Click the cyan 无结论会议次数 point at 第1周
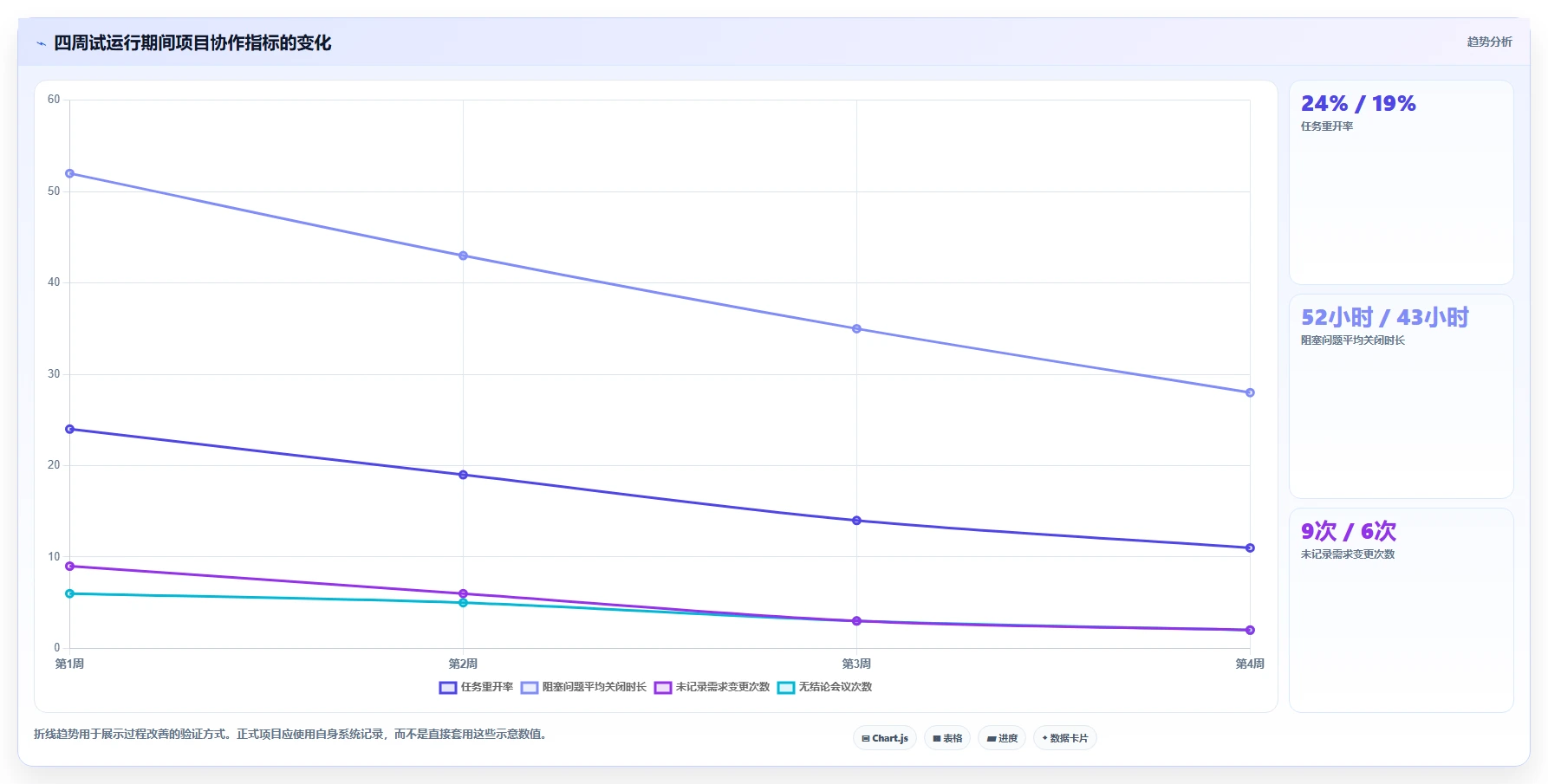 coord(70,593)
